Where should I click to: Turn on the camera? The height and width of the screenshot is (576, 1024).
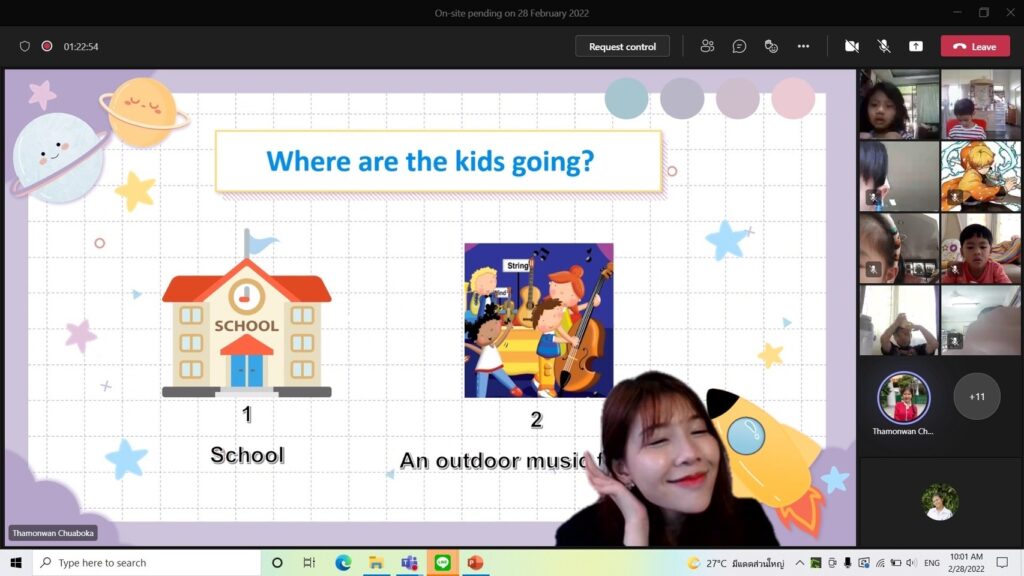[852, 46]
